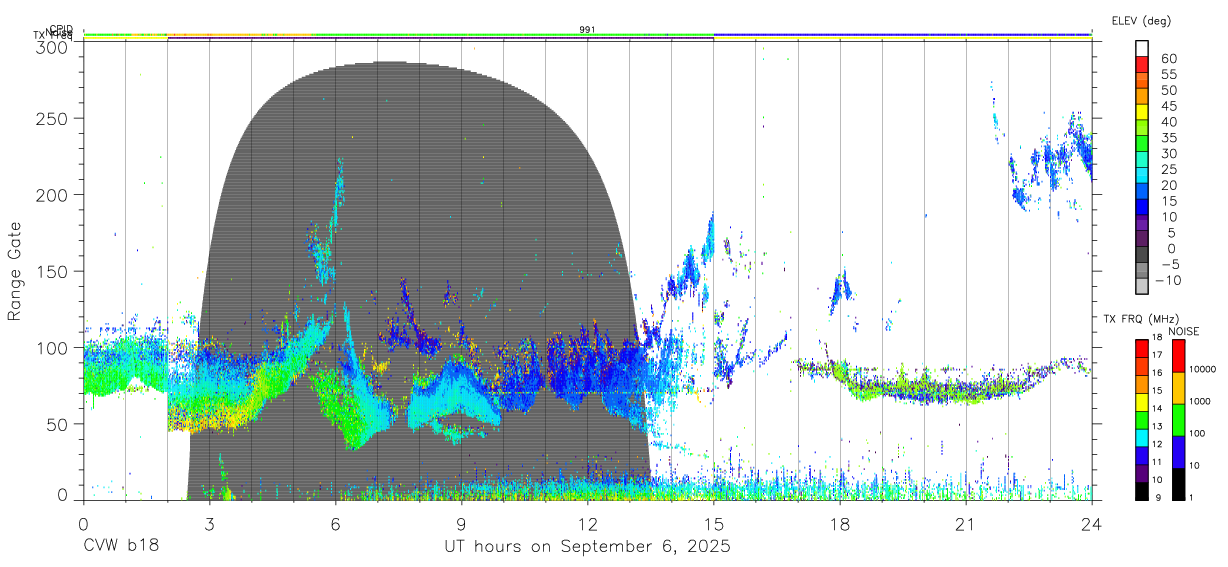Pick the yellow swatch in ELEV color bar
1228x567 pixels.
coord(1142,112)
